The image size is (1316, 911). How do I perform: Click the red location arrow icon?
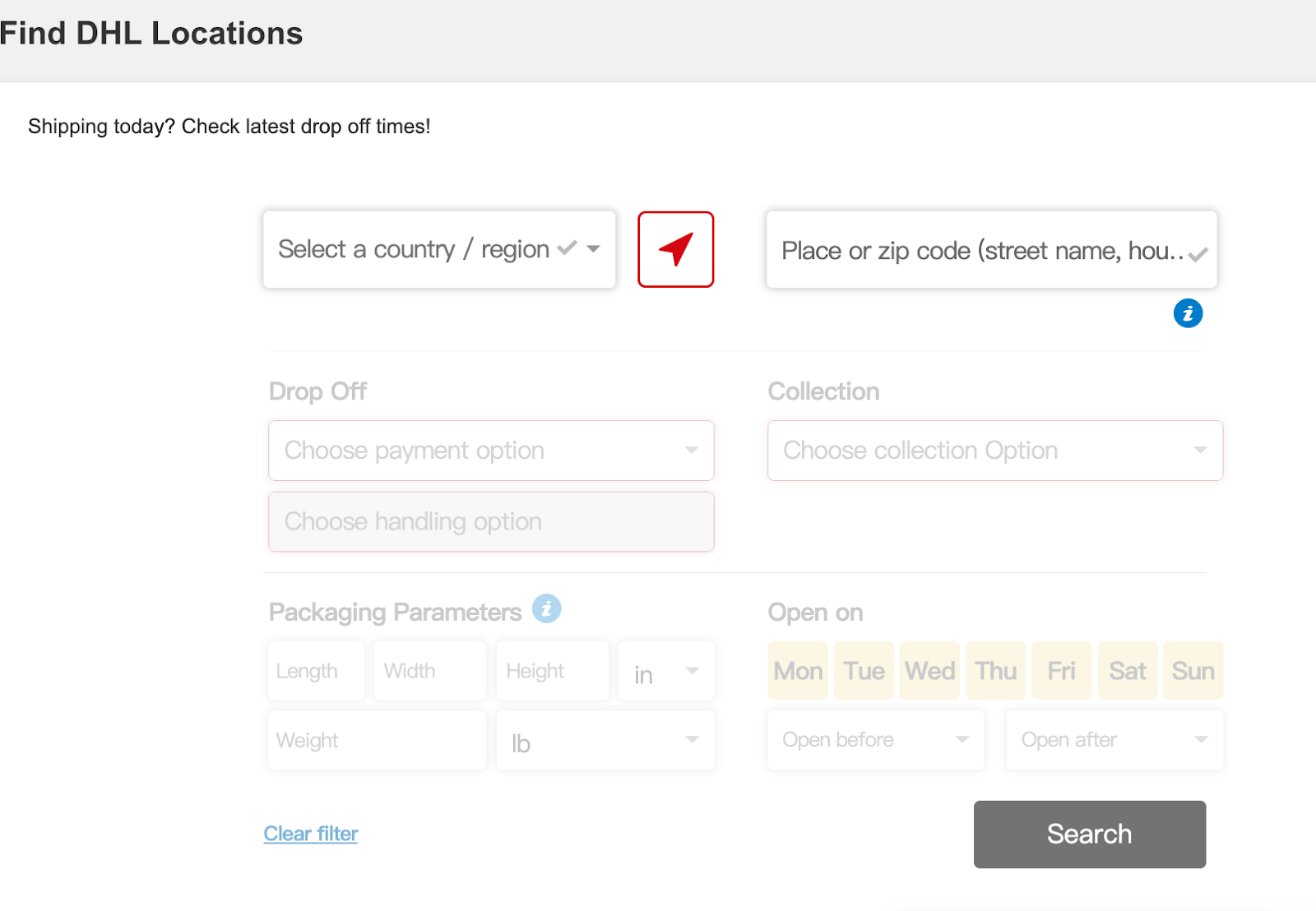point(675,249)
